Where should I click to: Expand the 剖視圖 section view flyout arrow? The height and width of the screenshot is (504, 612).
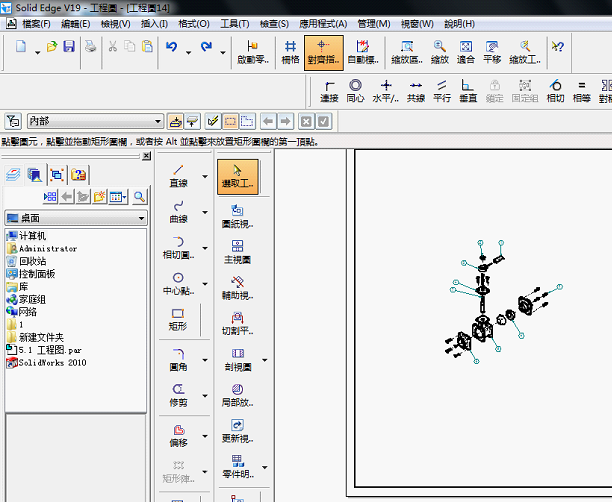tap(265, 360)
